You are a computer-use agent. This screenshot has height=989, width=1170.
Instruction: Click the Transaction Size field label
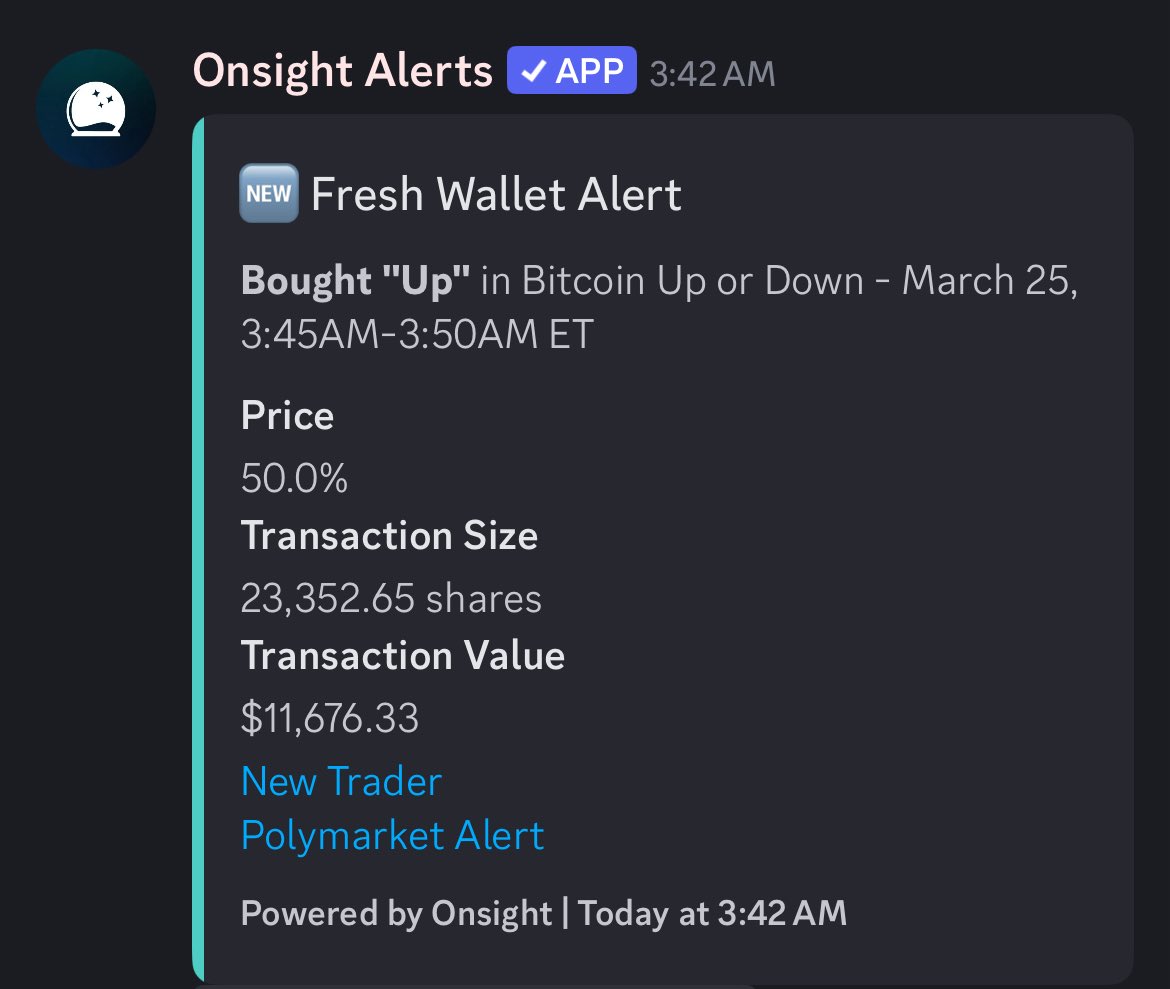(x=389, y=537)
